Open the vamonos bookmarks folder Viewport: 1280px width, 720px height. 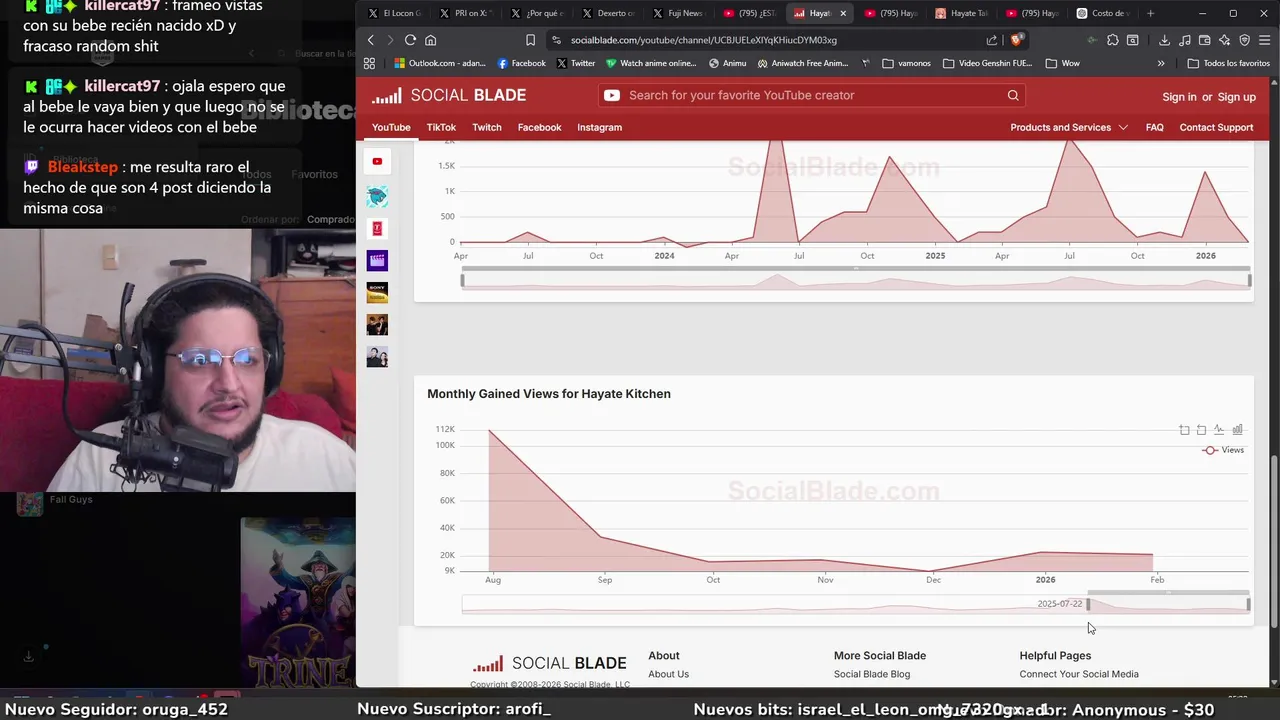(x=906, y=63)
